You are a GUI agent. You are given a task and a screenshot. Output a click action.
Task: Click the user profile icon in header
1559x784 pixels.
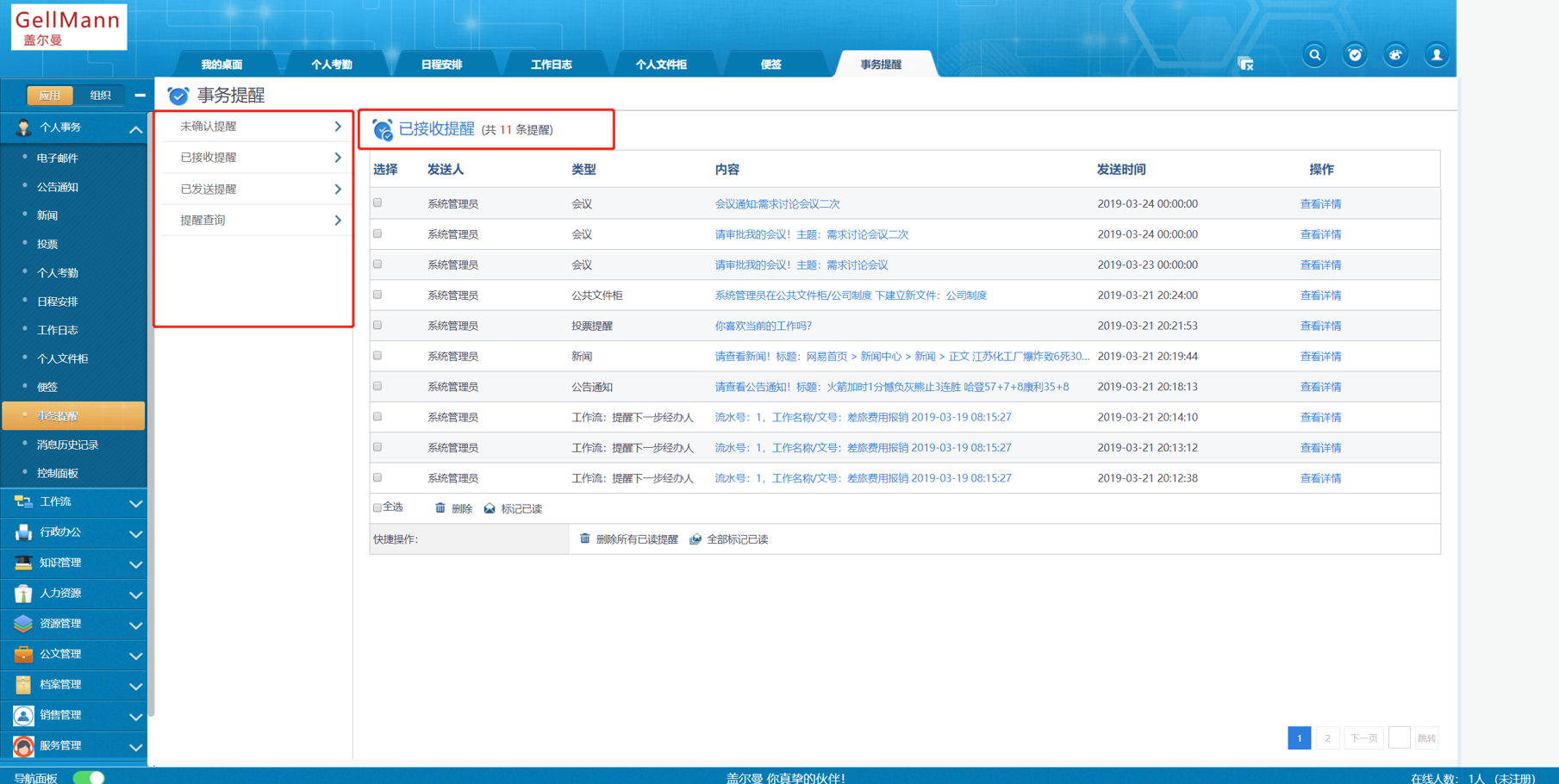pos(1436,55)
